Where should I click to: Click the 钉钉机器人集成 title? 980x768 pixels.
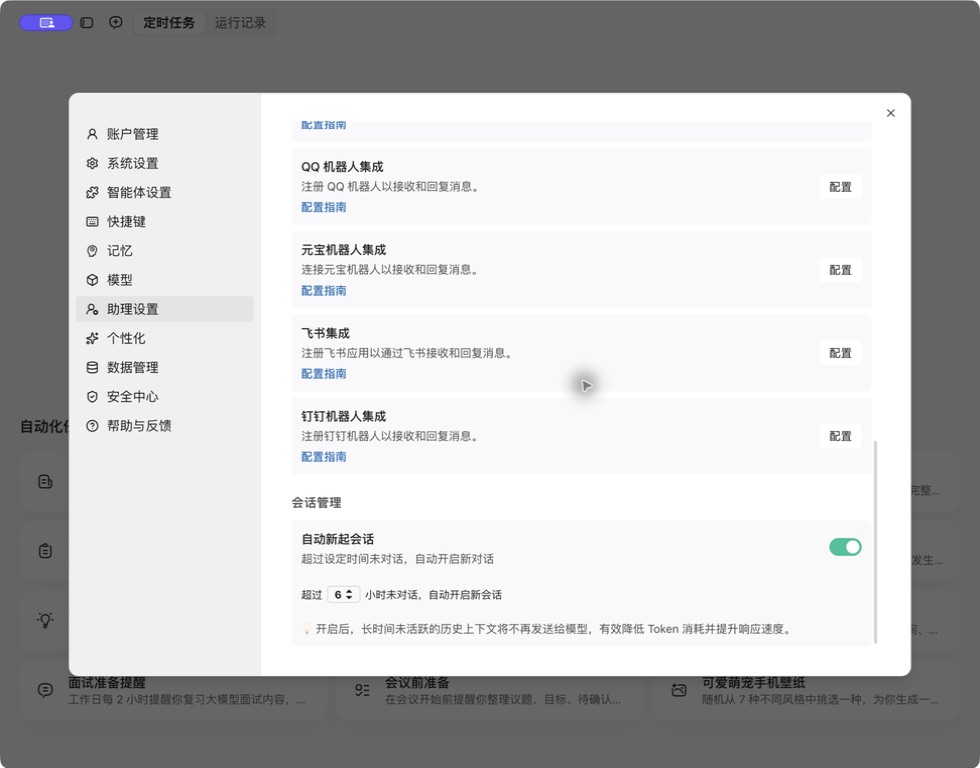click(x=344, y=416)
